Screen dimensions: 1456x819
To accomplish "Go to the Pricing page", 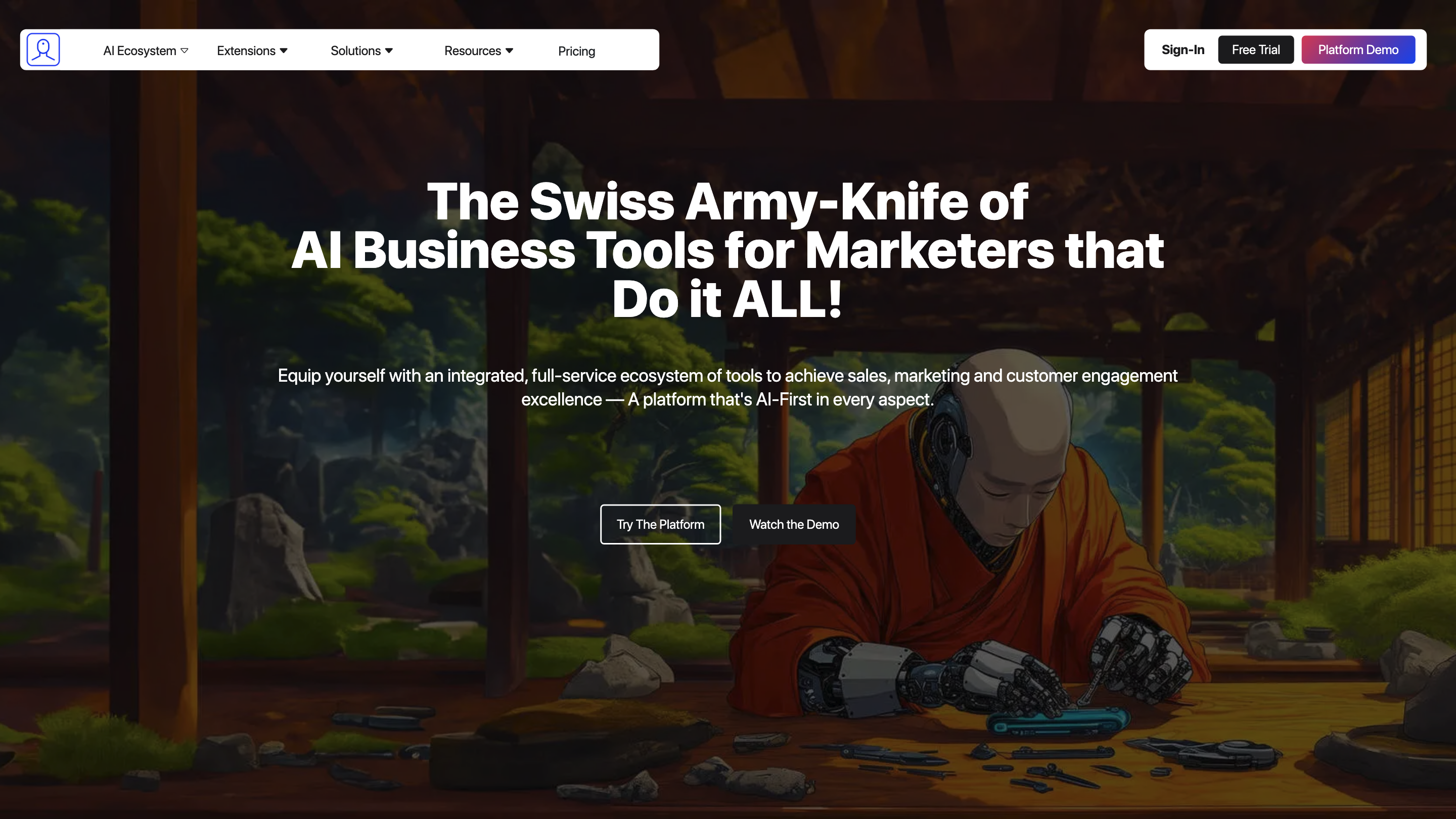I will pos(576,52).
